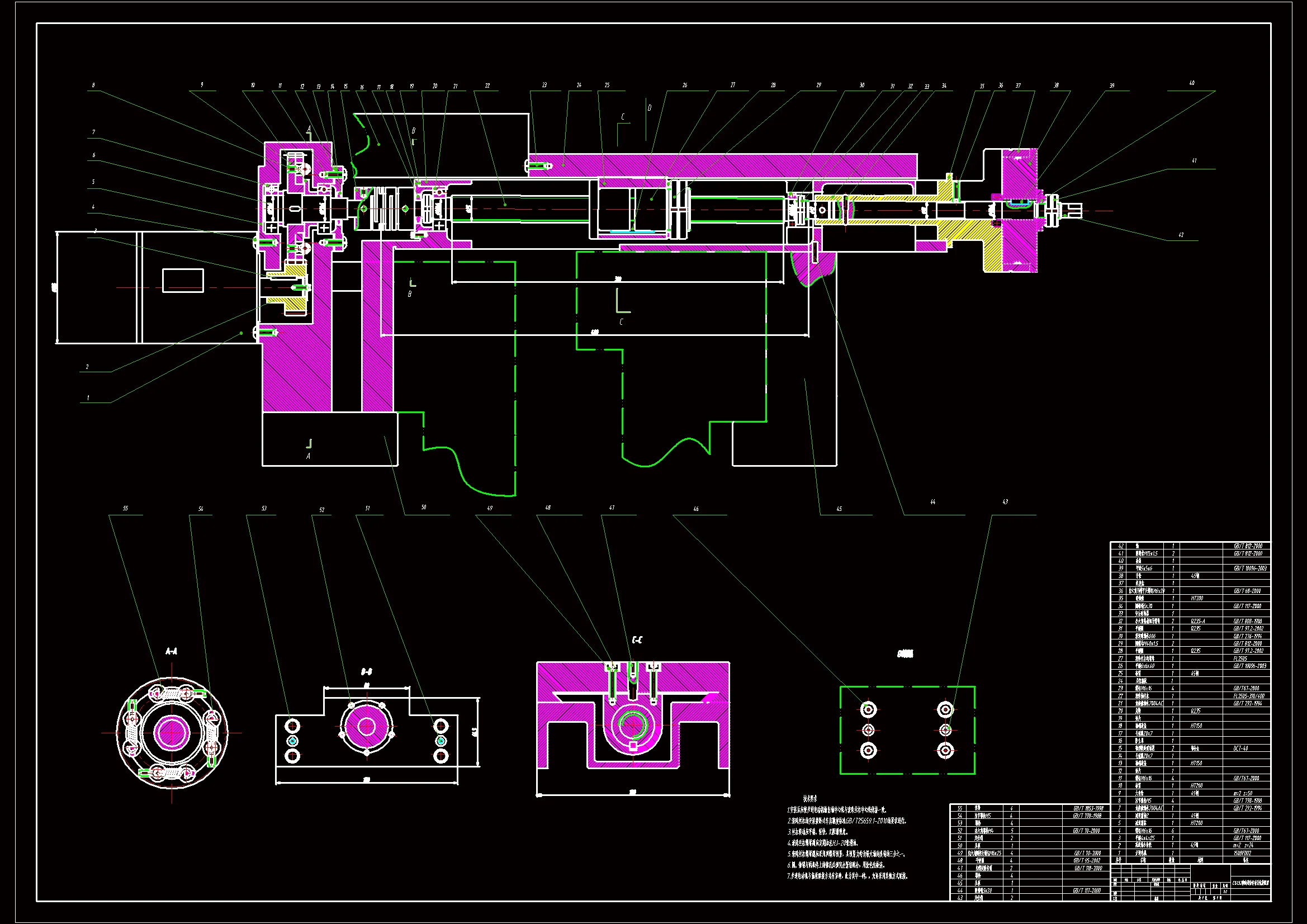
Task: Select the technical requirements text heading
Action: click(x=810, y=799)
